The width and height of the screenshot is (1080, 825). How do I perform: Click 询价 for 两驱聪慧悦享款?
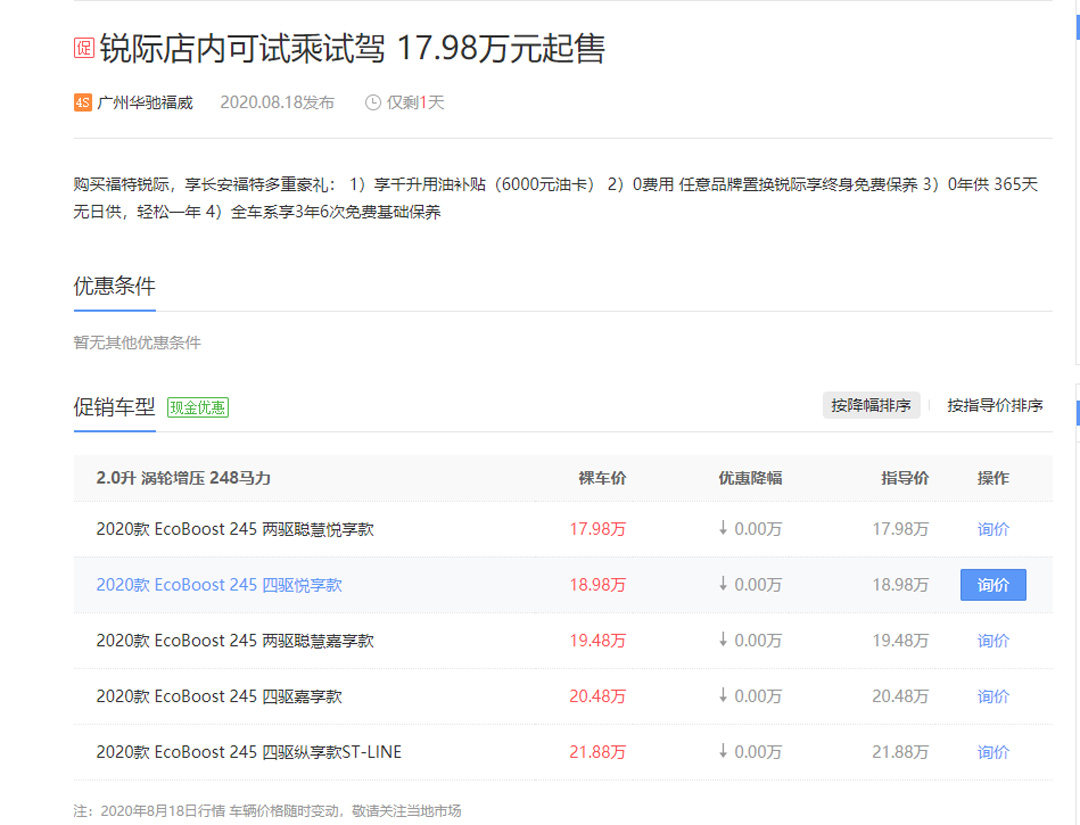coord(993,529)
